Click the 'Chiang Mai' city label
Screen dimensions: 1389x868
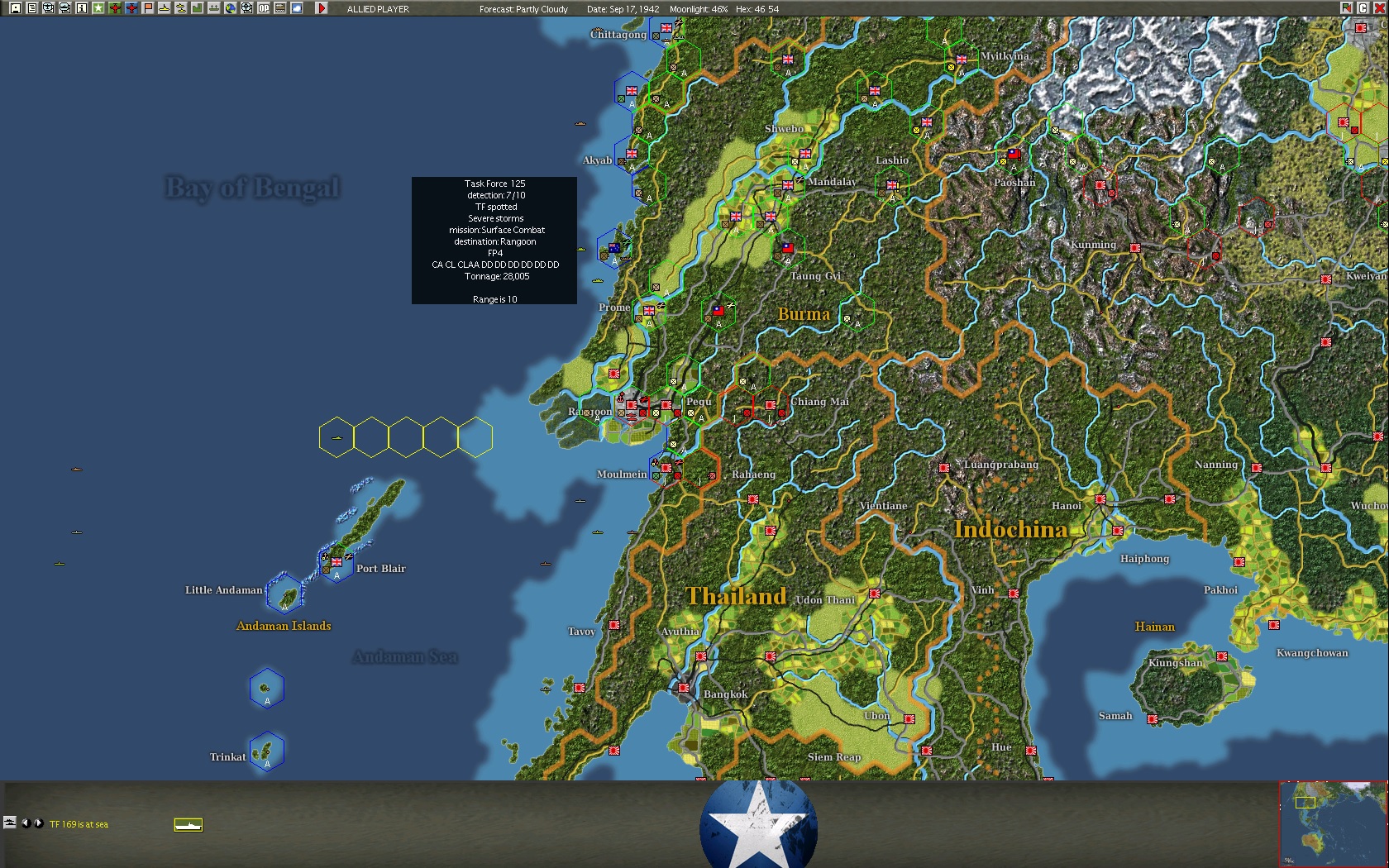[x=820, y=402]
